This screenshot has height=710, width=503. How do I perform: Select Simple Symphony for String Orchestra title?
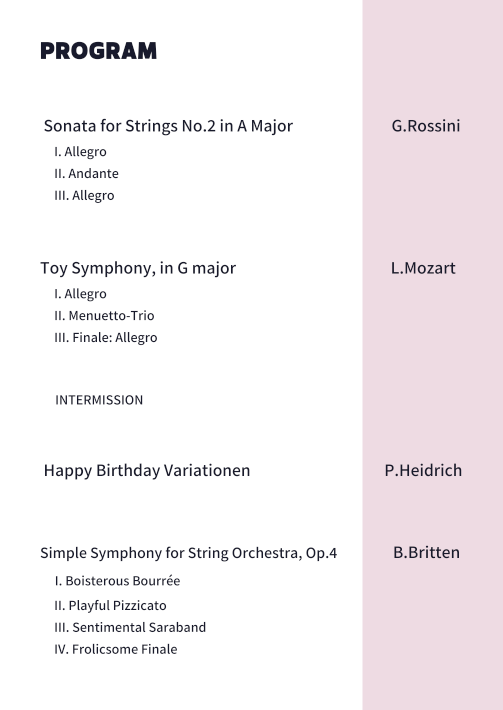coord(188,553)
